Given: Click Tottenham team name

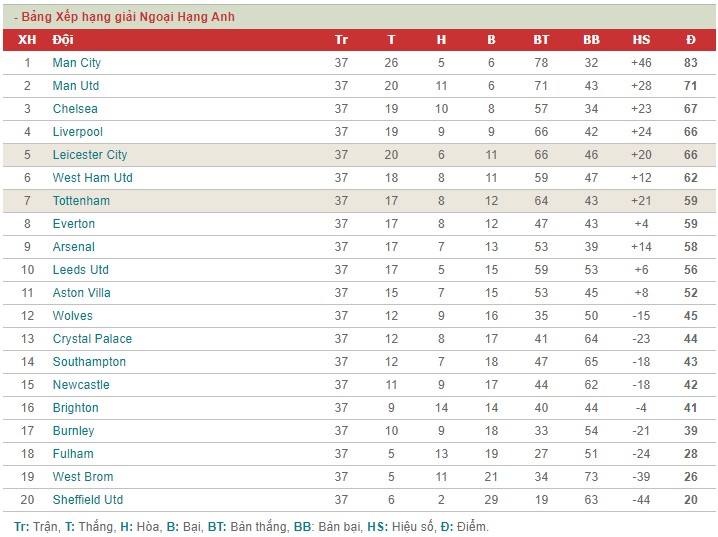Looking at the screenshot, I should pyautogui.click(x=81, y=201).
